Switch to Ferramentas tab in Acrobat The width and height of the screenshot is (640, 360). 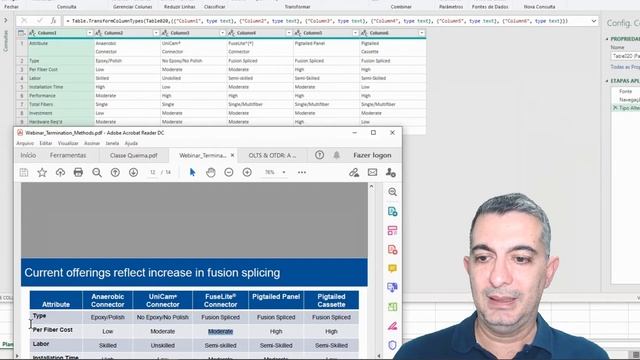[68, 155]
